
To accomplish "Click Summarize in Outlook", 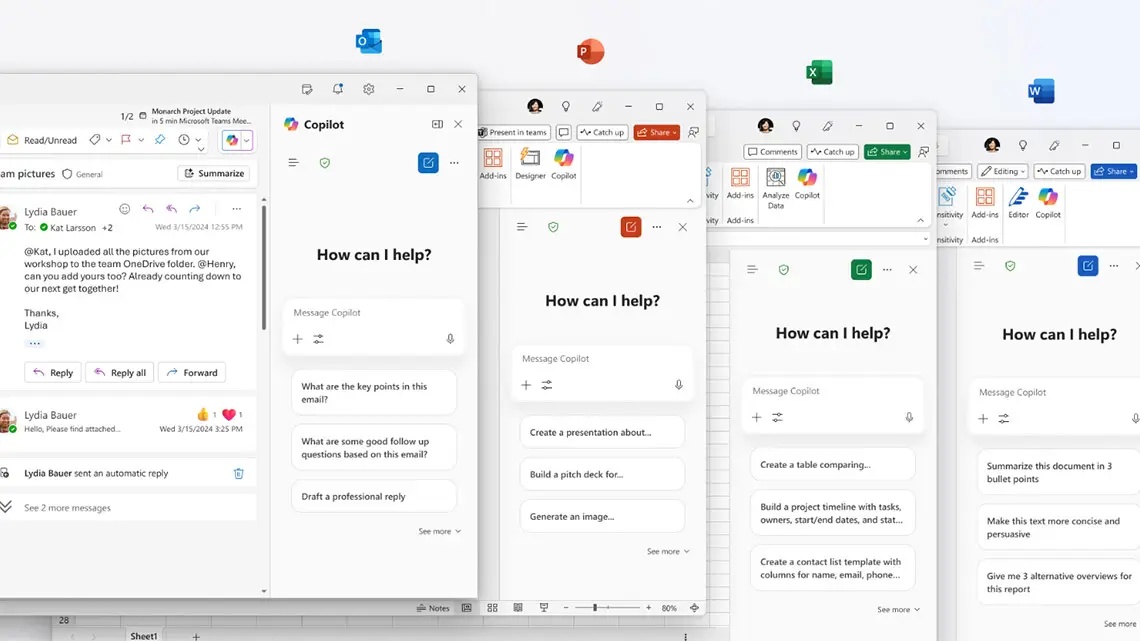I will click(214, 174).
